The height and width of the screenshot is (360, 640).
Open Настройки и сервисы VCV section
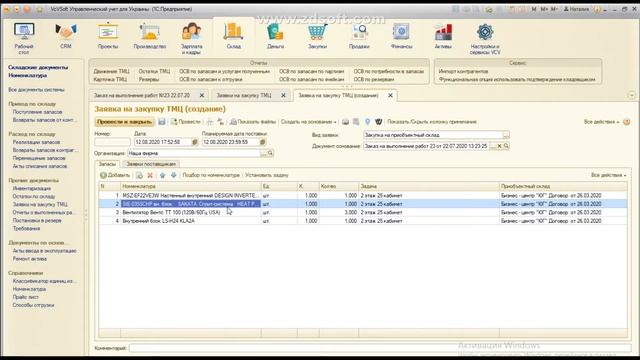[x=485, y=38]
